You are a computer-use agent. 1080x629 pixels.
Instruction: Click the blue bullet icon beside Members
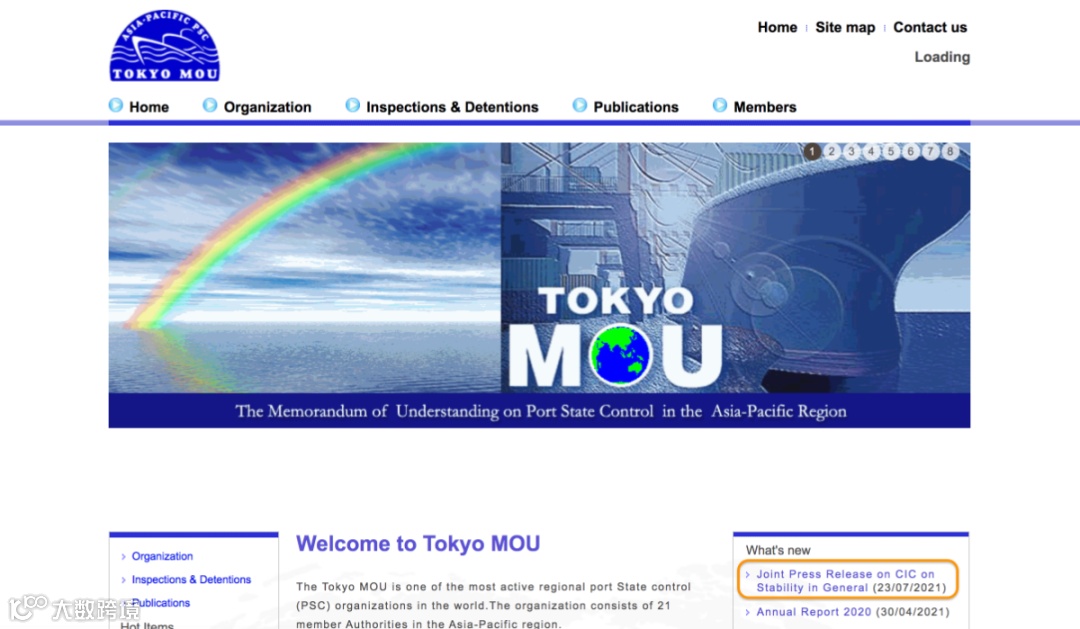point(720,105)
